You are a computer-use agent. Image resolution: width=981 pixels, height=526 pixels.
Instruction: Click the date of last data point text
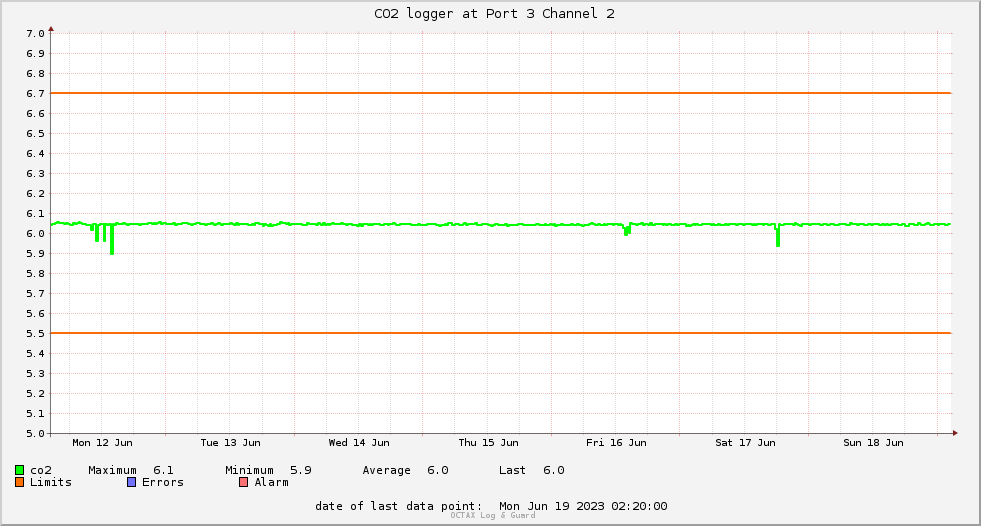491,506
